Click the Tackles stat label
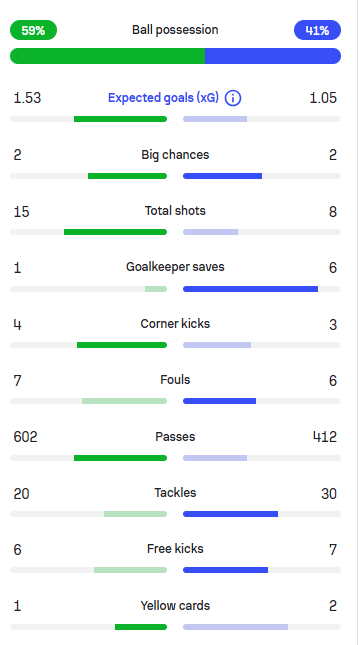This screenshot has height=645, width=362. pos(175,493)
